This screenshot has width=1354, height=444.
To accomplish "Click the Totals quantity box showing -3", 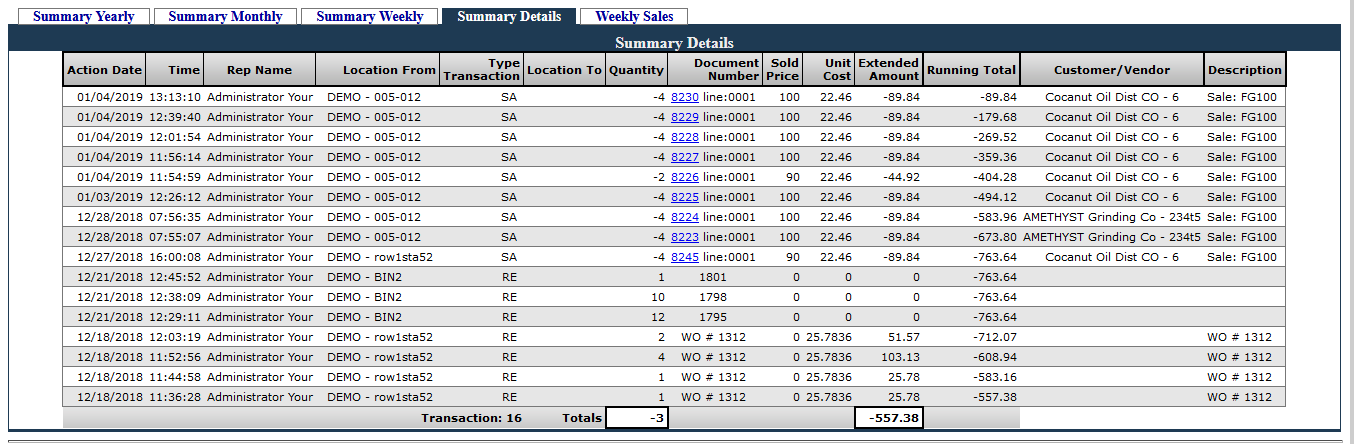I will (x=637, y=418).
